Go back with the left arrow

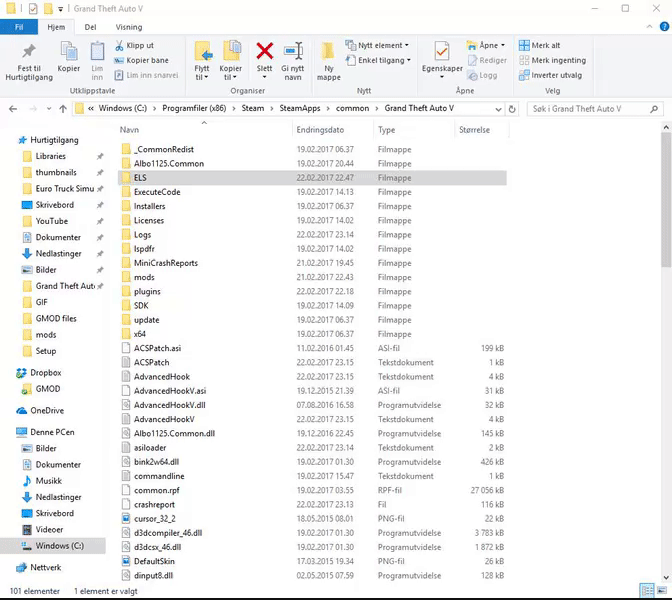[x=13, y=109]
